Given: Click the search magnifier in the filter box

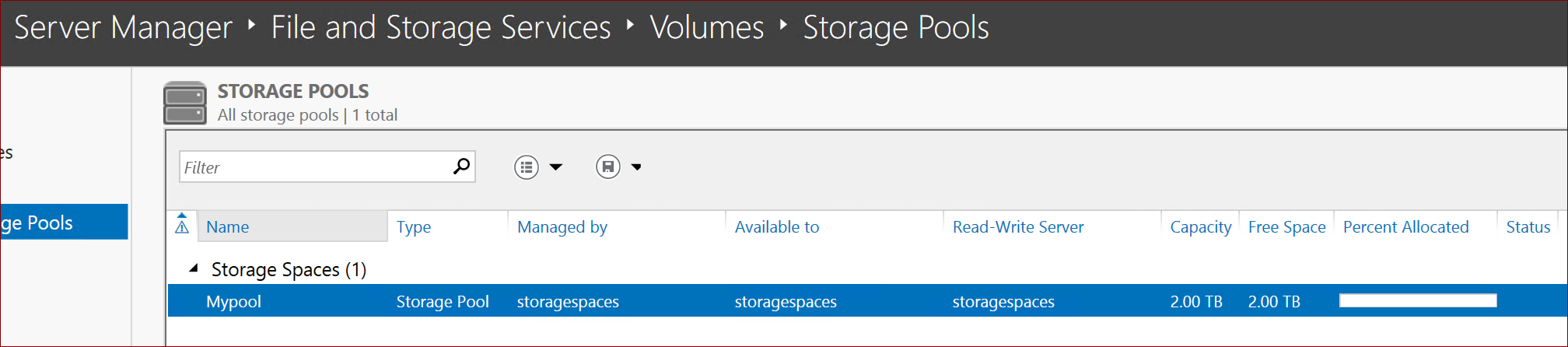Looking at the screenshot, I should coord(461,166).
